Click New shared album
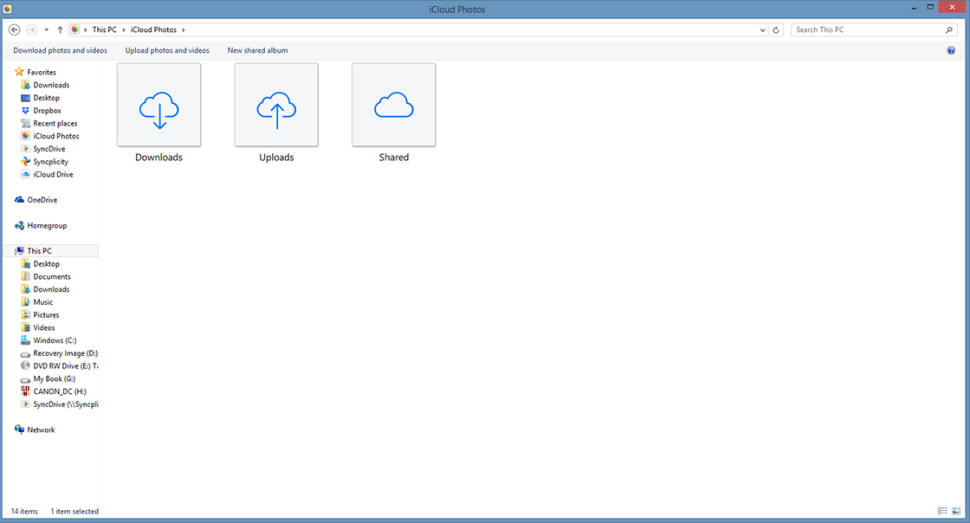Screen dimensions: 970x523 257,50
